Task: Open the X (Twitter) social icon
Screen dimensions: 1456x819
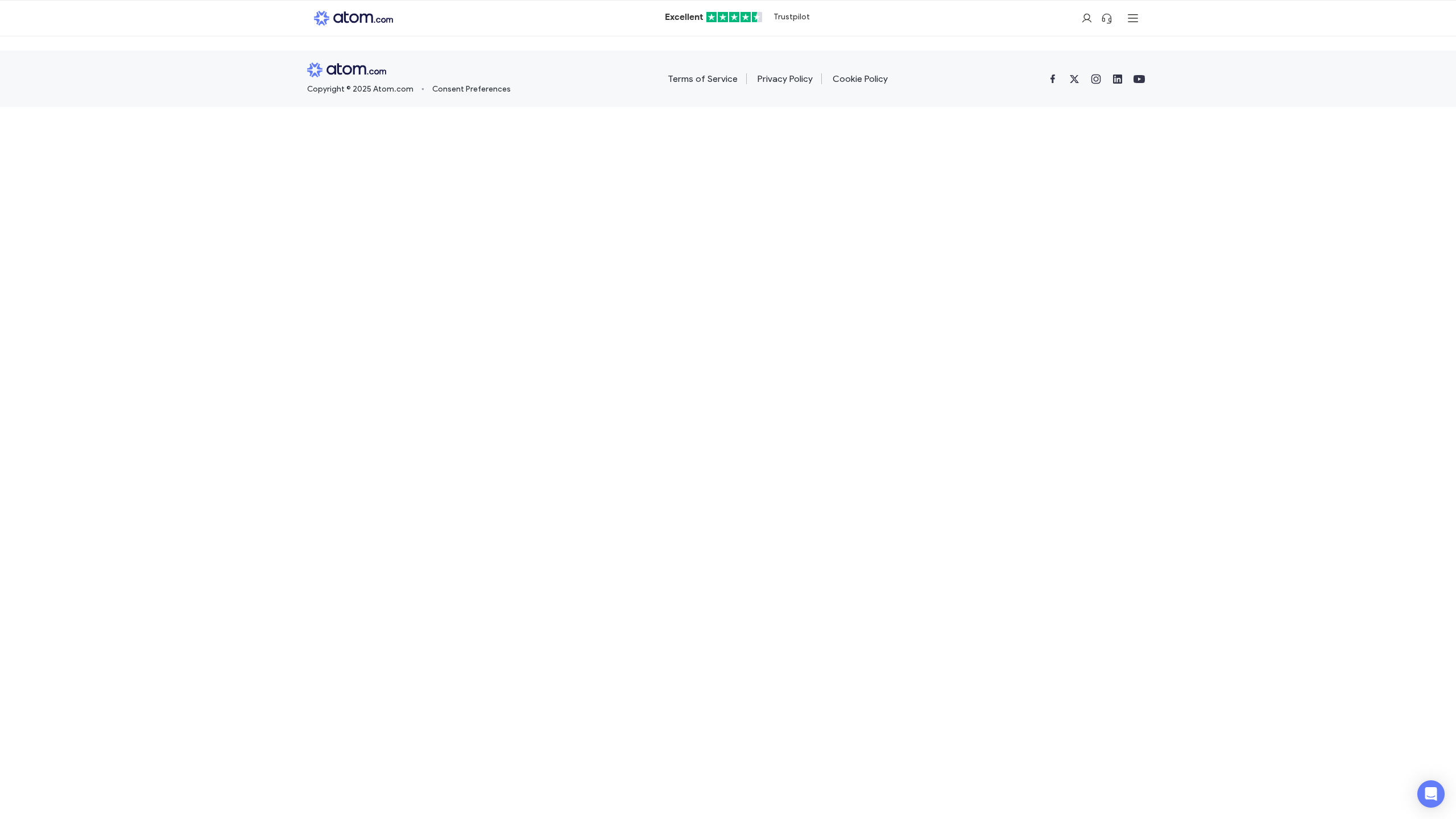Action: point(1074,79)
